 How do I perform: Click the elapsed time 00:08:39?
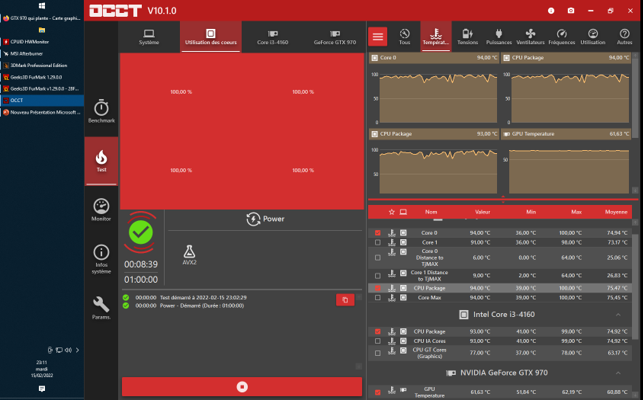point(141,265)
